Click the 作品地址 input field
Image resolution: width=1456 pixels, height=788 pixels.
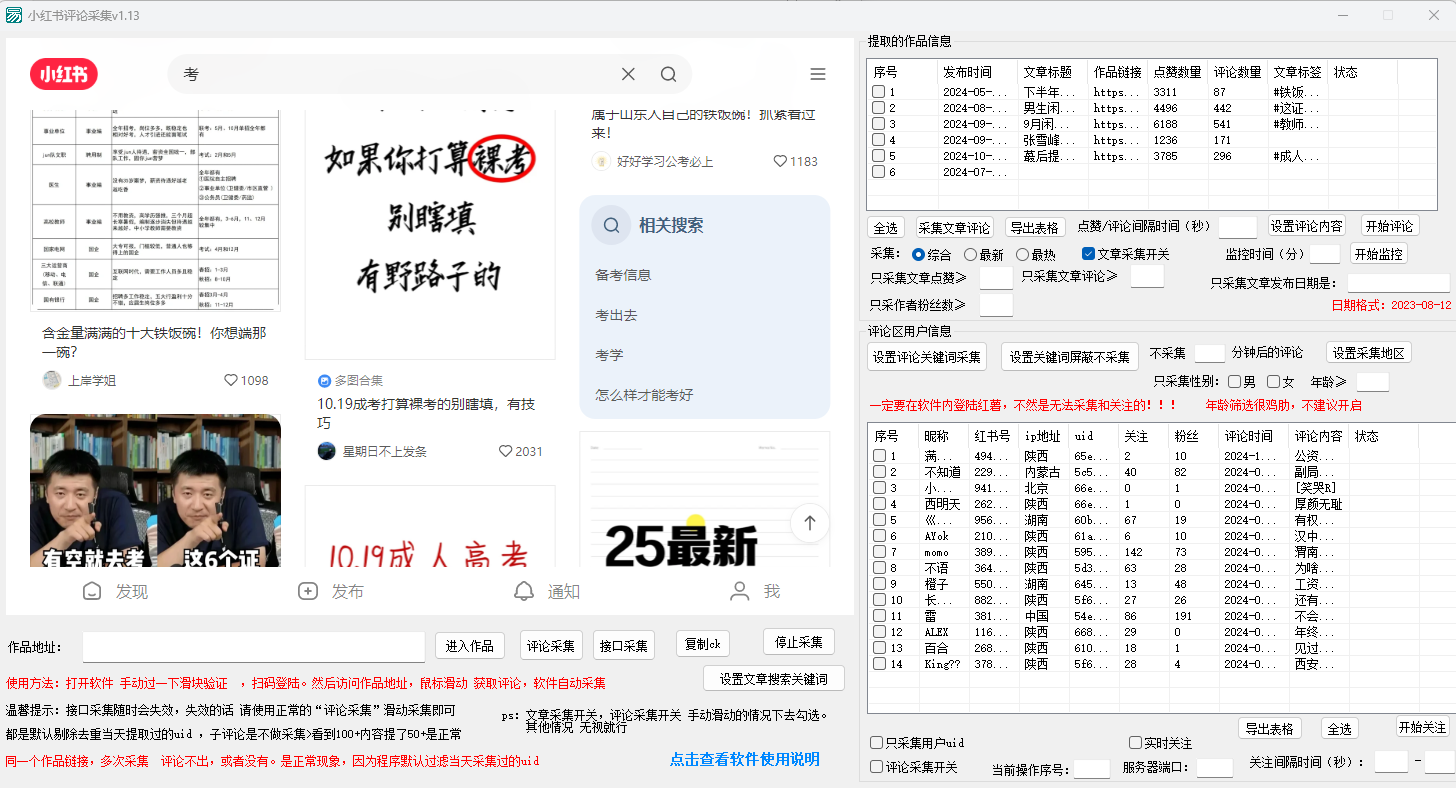tap(253, 647)
